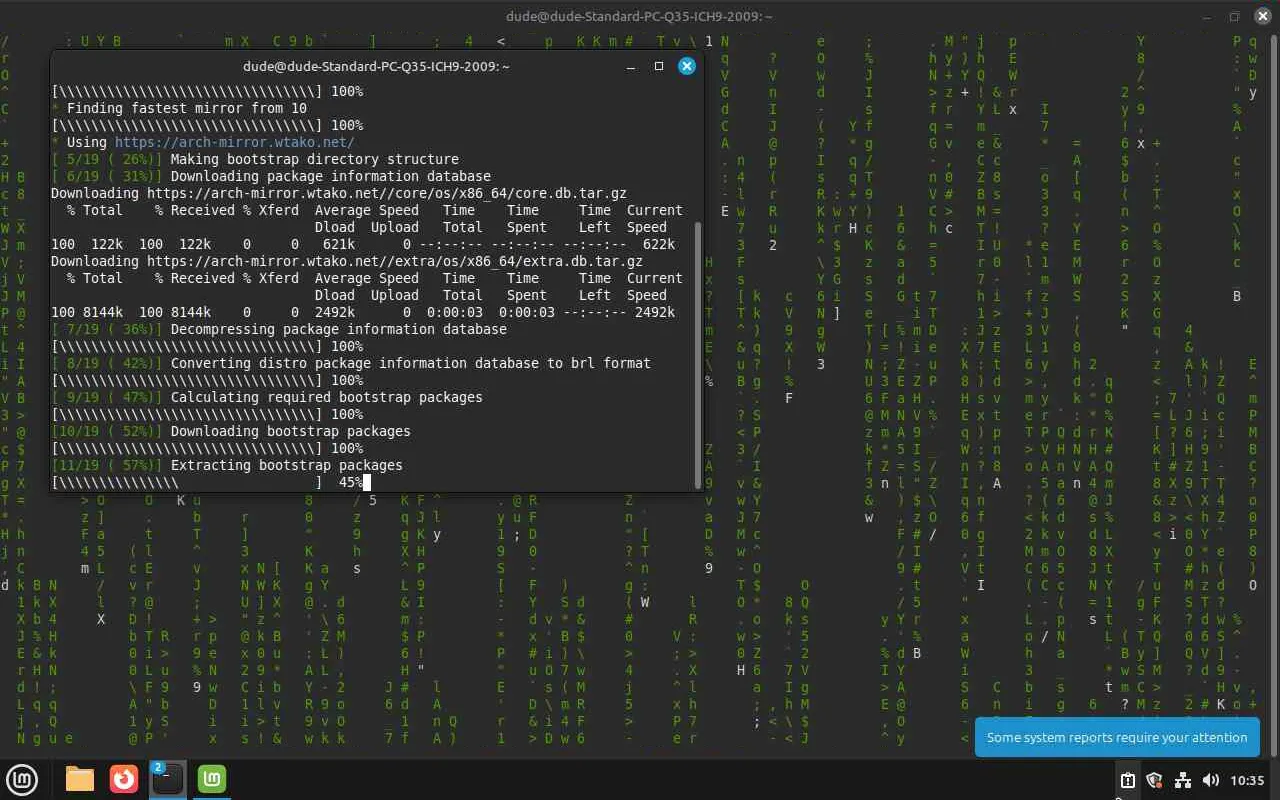Open the network connections tray icon
The width and height of the screenshot is (1280, 800).
coord(1182,780)
